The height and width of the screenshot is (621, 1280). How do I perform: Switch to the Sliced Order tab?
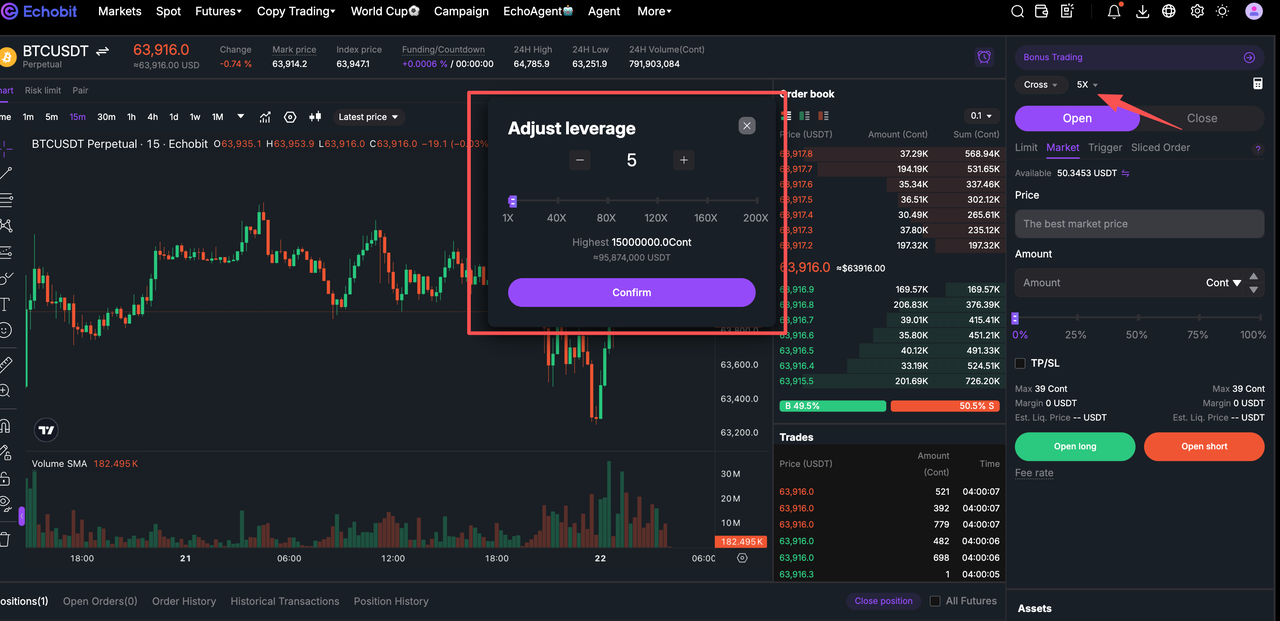coord(1160,147)
